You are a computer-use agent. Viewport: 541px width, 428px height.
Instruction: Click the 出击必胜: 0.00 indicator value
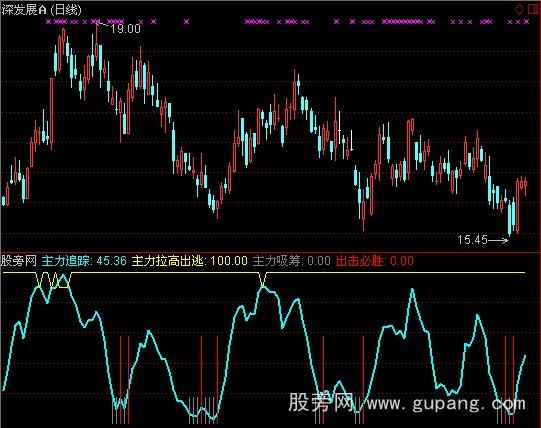tap(375, 261)
